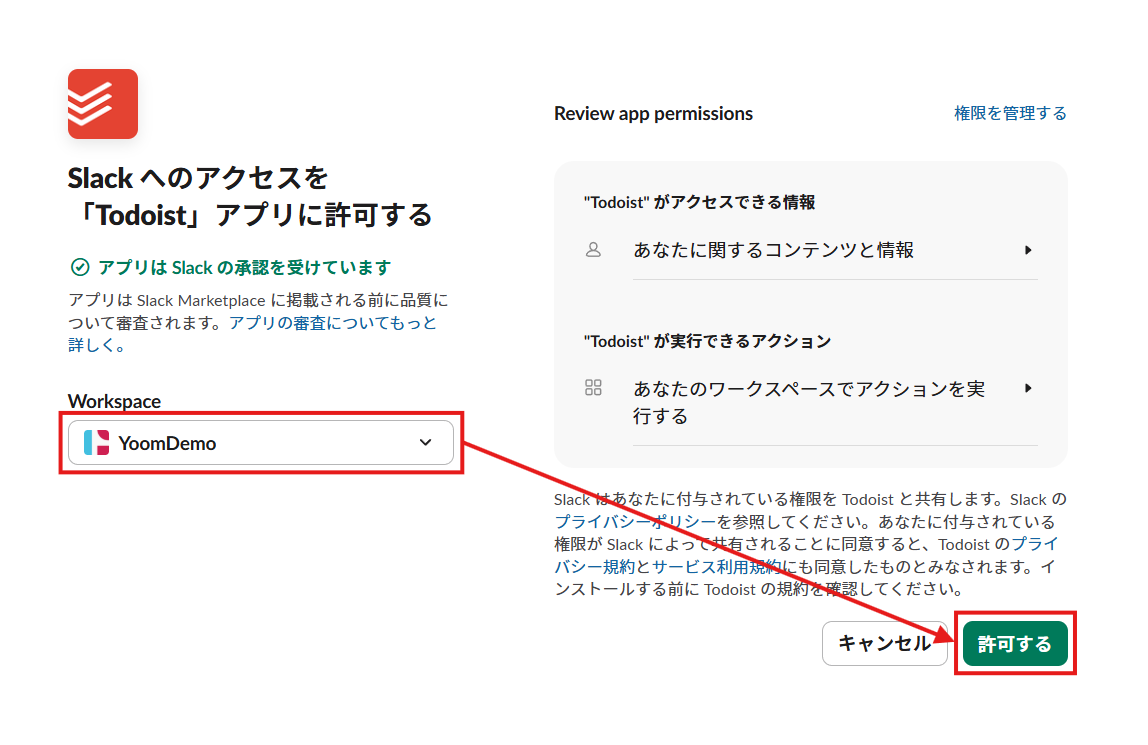The height and width of the screenshot is (745, 1148).
Task: Click the Workspace label text
Action: [114, 401]
